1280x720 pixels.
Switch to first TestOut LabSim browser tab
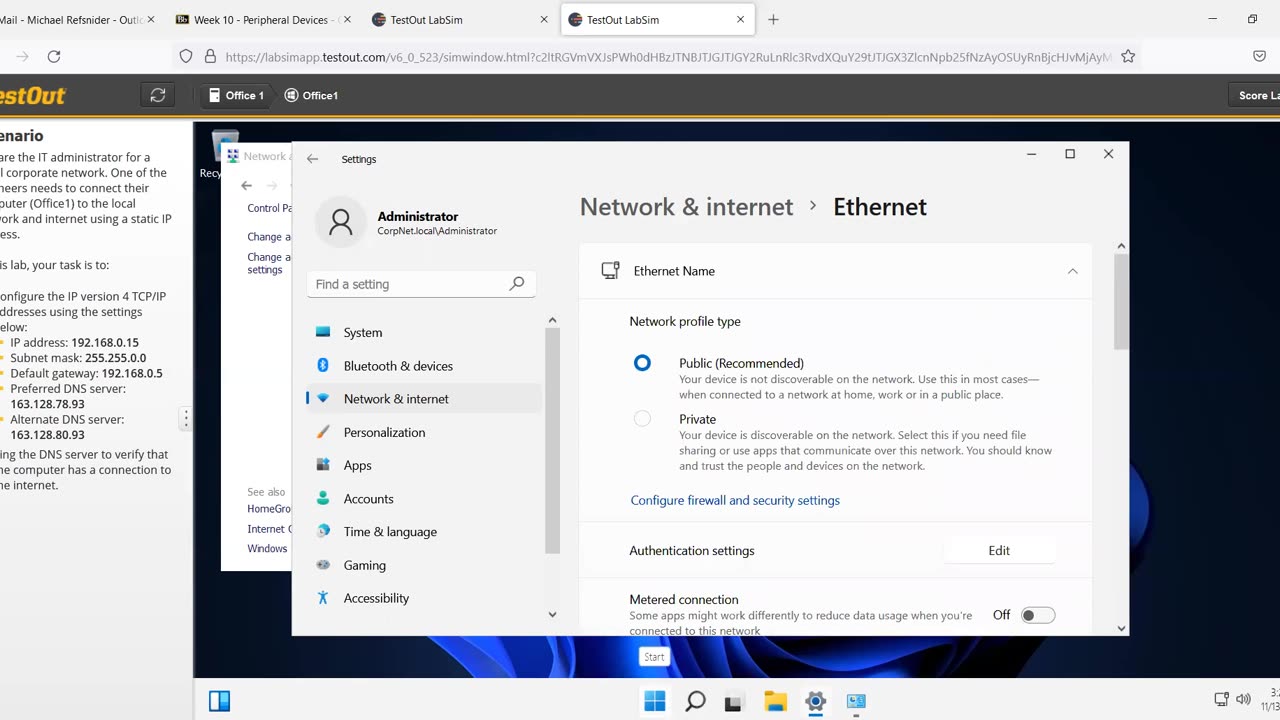pos(458,19)
